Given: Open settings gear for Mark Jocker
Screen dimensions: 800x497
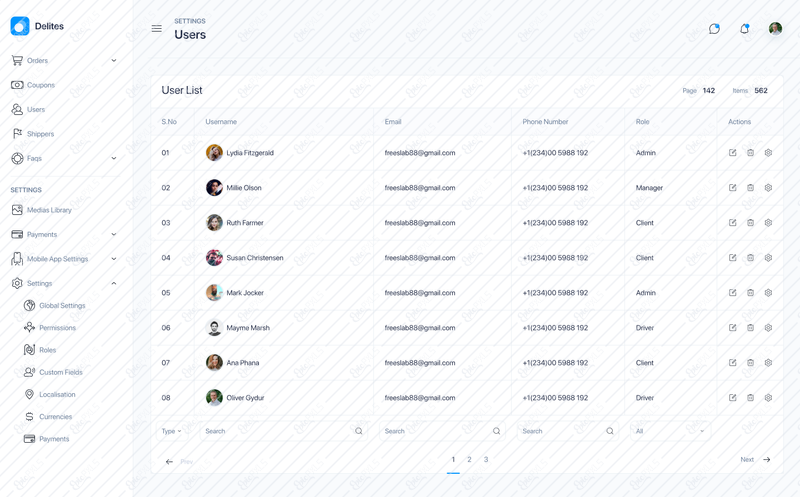Looking at the screenshot, I should pos(768,293).
